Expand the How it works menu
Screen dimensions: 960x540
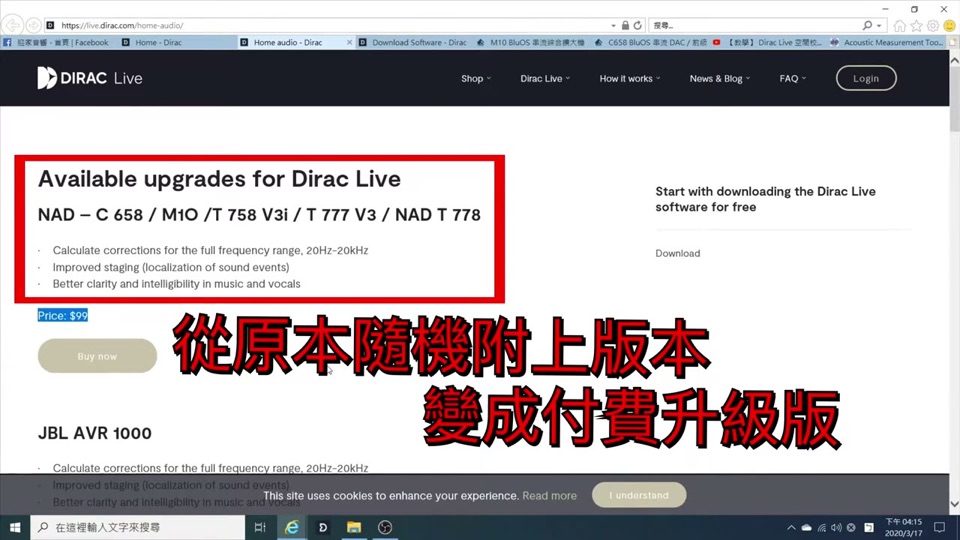[630, 78]
